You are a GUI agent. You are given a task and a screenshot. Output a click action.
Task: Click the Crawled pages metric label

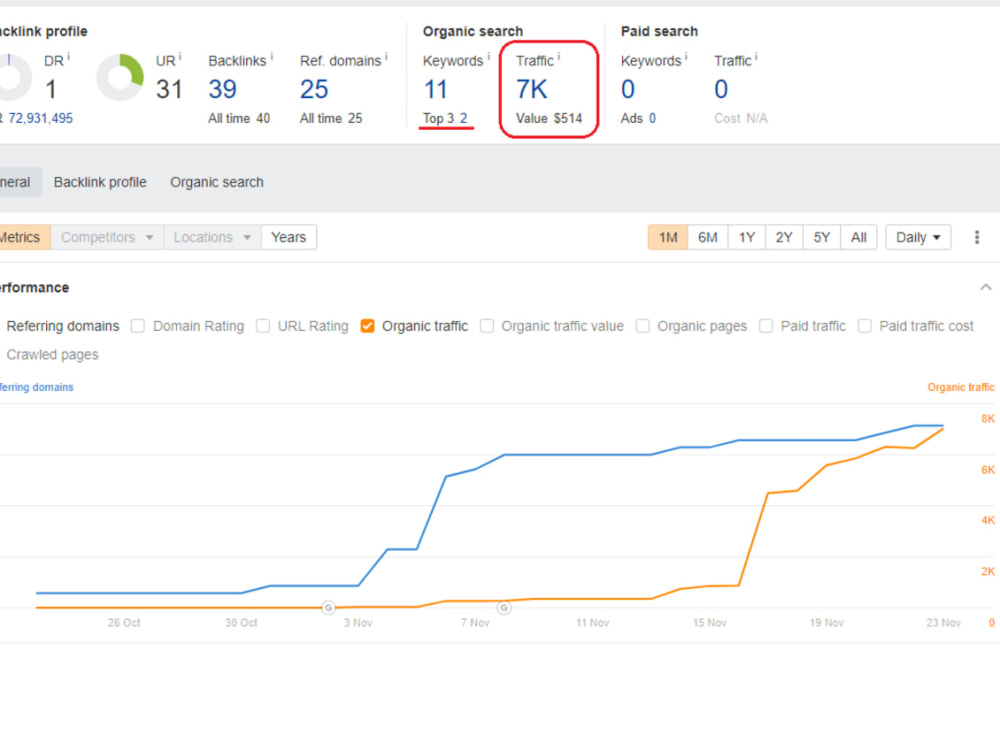52,355
